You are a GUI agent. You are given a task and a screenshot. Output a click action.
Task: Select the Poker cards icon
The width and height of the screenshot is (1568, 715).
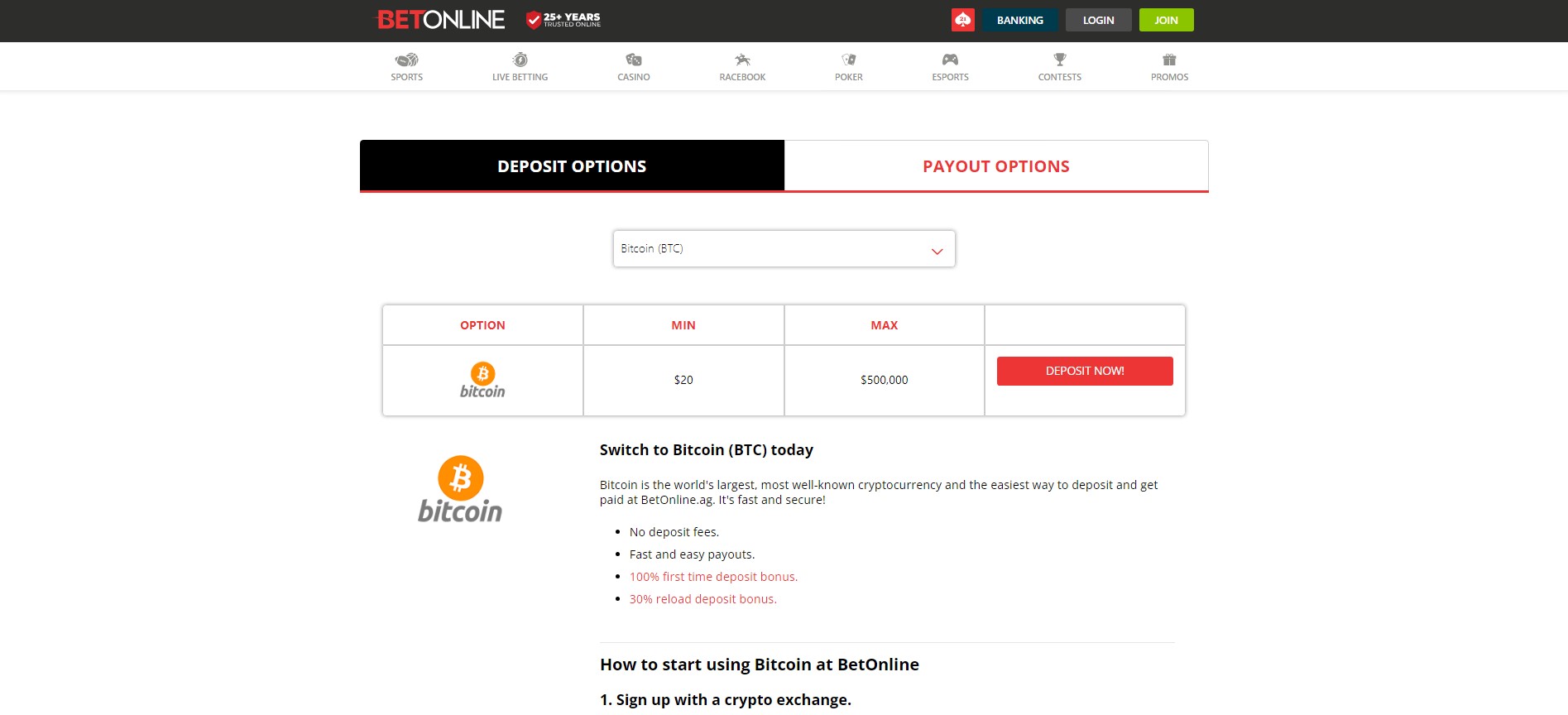[x=848, y=60]
